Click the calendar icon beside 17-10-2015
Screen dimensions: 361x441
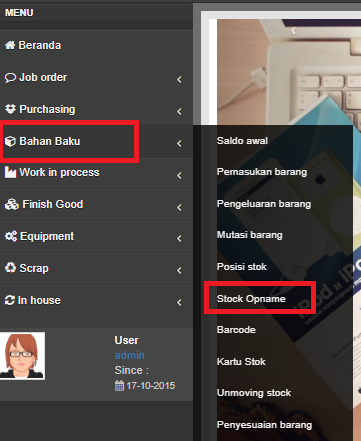(119, 386)
